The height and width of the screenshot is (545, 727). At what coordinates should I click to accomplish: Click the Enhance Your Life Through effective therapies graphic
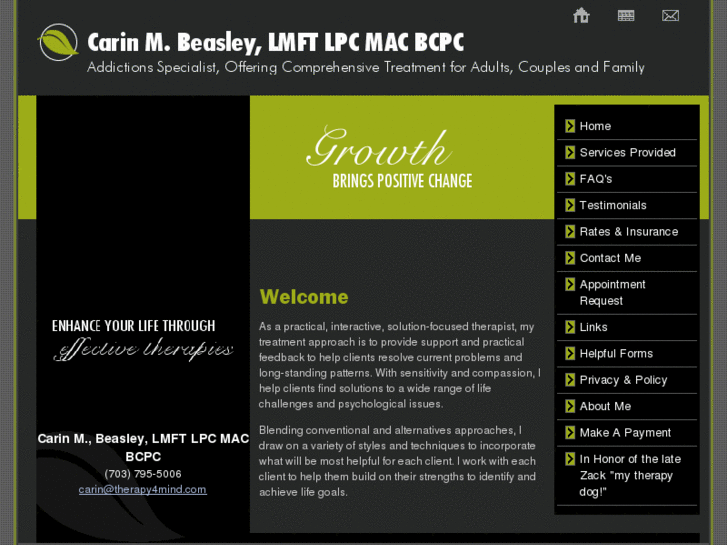coord(143,340)
